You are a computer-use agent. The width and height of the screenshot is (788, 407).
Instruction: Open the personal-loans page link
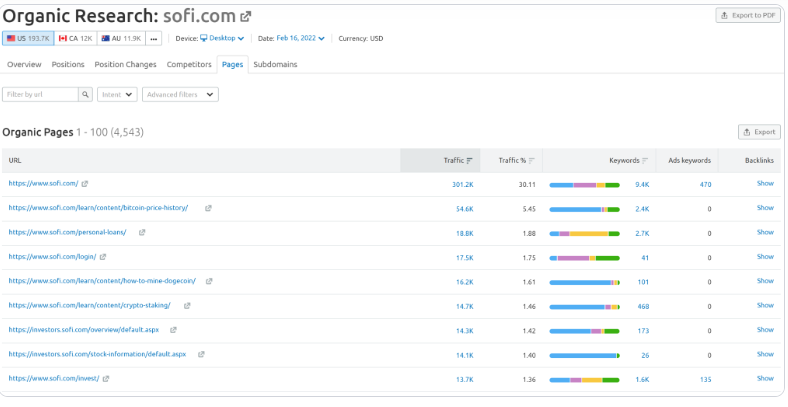[67, 232]
